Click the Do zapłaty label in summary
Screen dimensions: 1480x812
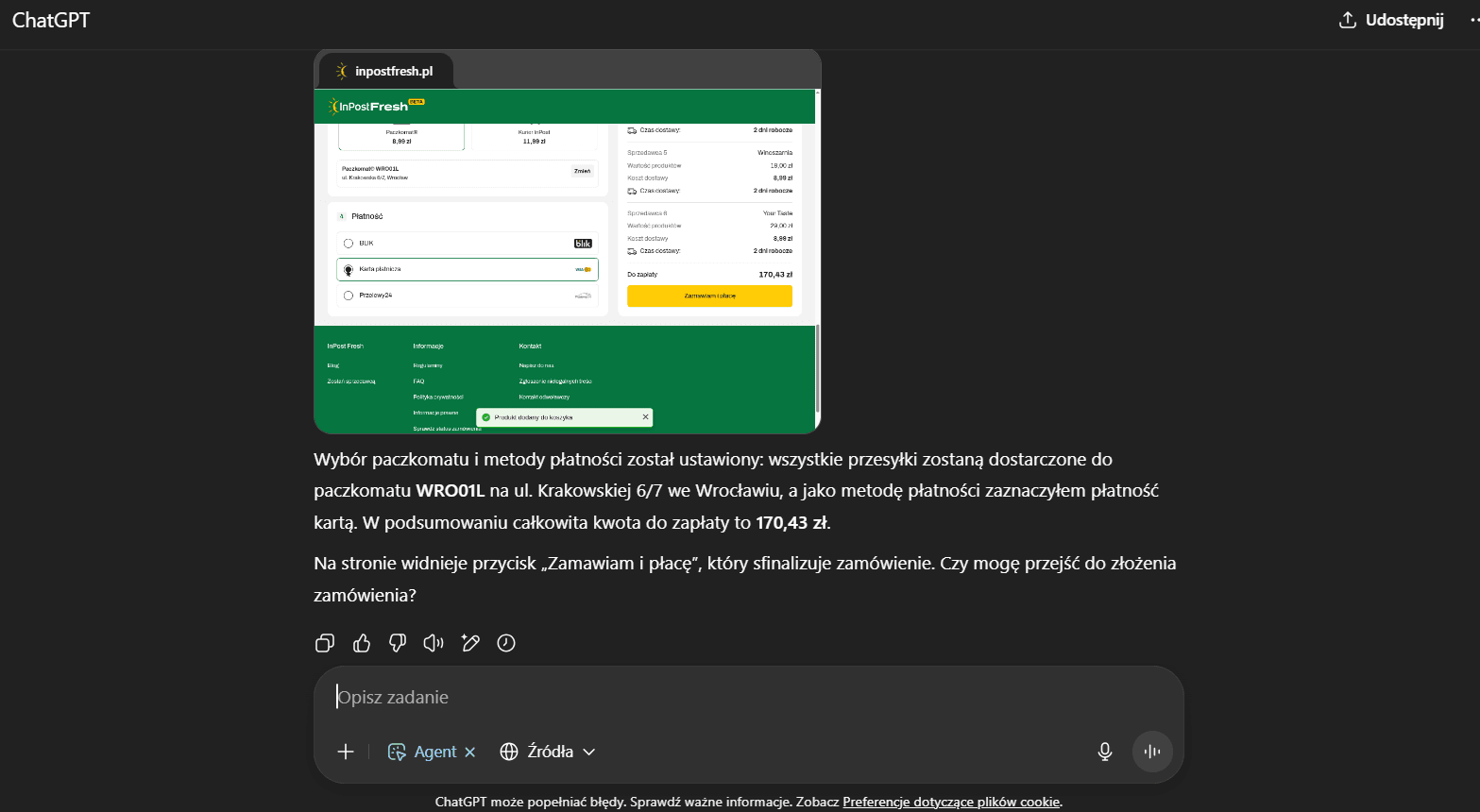(642, 275)
